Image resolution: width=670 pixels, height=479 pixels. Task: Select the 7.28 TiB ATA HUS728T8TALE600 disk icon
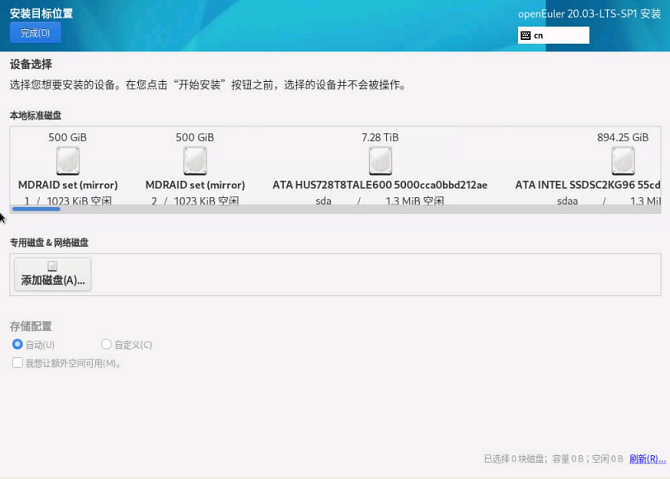coord(380,160)
